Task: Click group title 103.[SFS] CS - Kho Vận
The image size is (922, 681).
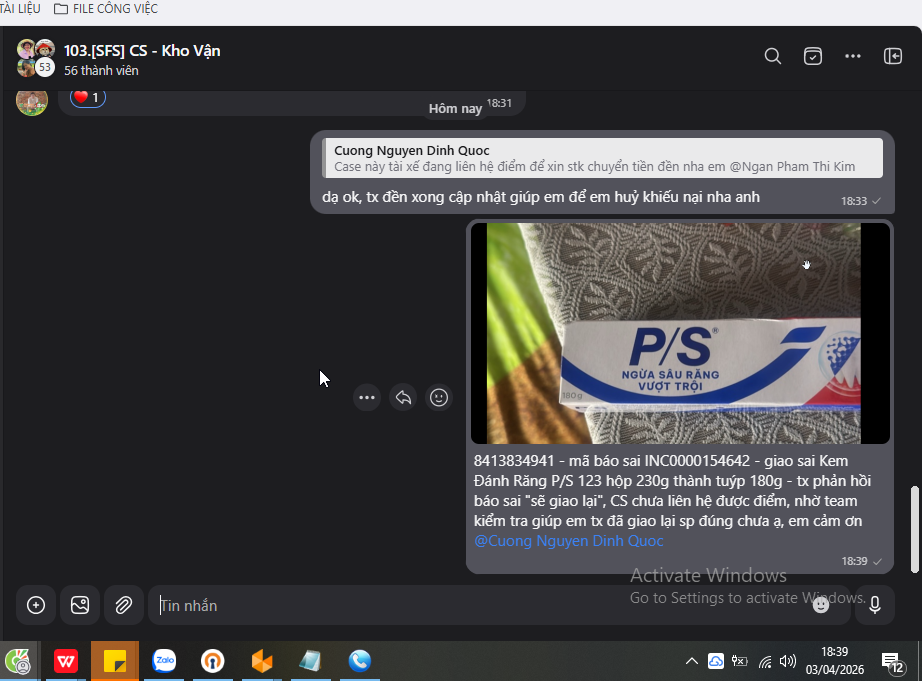Action: (142, 51)
